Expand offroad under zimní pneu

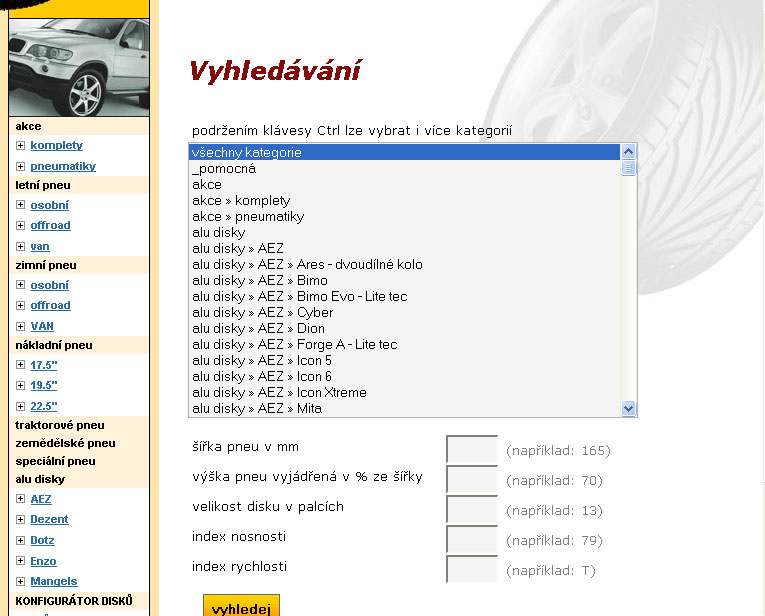[20, 305]
